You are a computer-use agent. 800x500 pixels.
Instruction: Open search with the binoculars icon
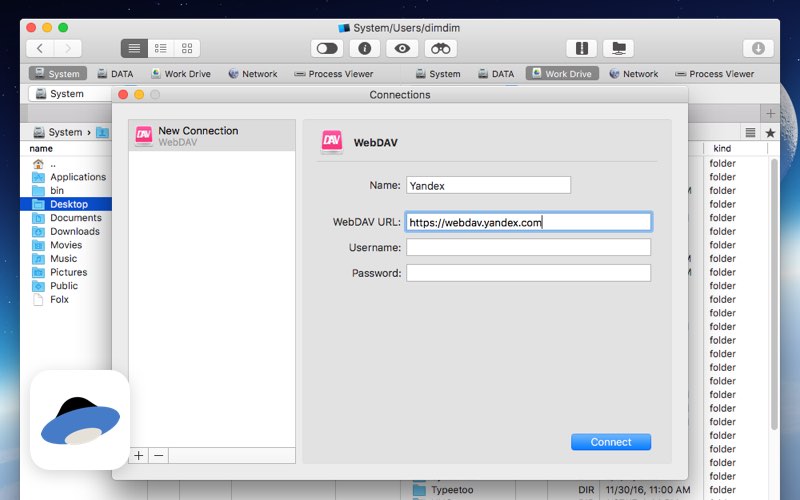pos(440,48)
